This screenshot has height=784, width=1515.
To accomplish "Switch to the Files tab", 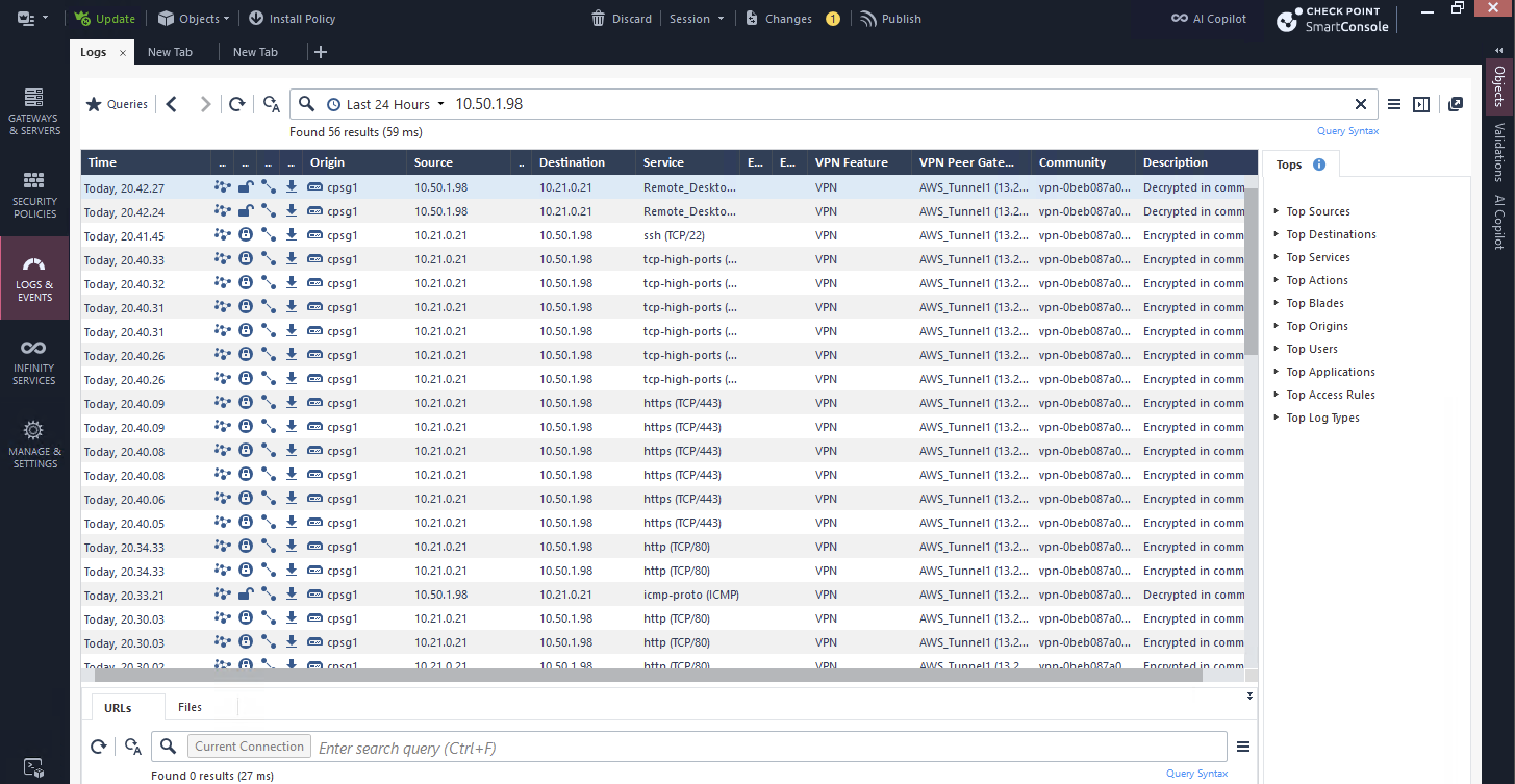I will point(190,707).
